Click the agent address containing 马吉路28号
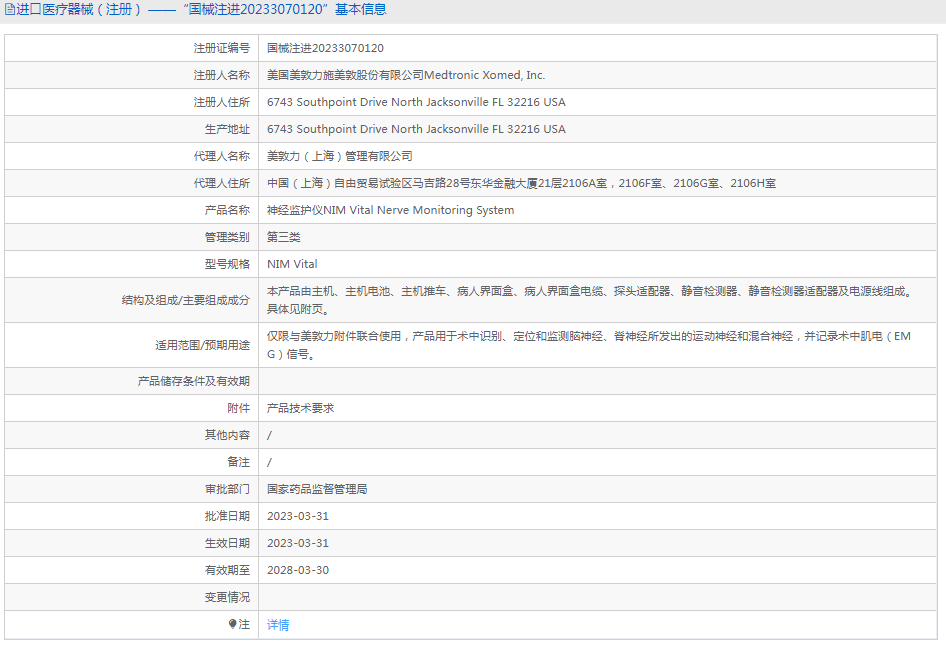946x646 pixels. tap(521, 183)
